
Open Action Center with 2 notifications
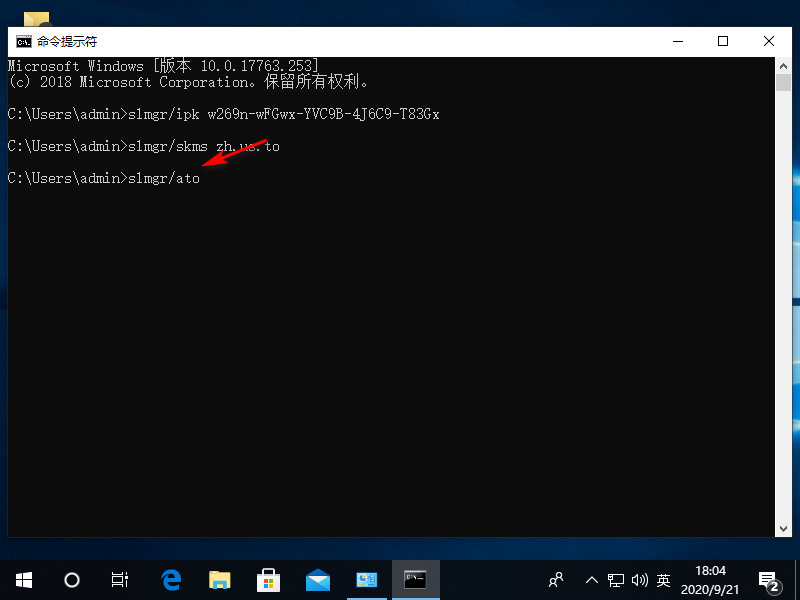[x=768, y=580]
